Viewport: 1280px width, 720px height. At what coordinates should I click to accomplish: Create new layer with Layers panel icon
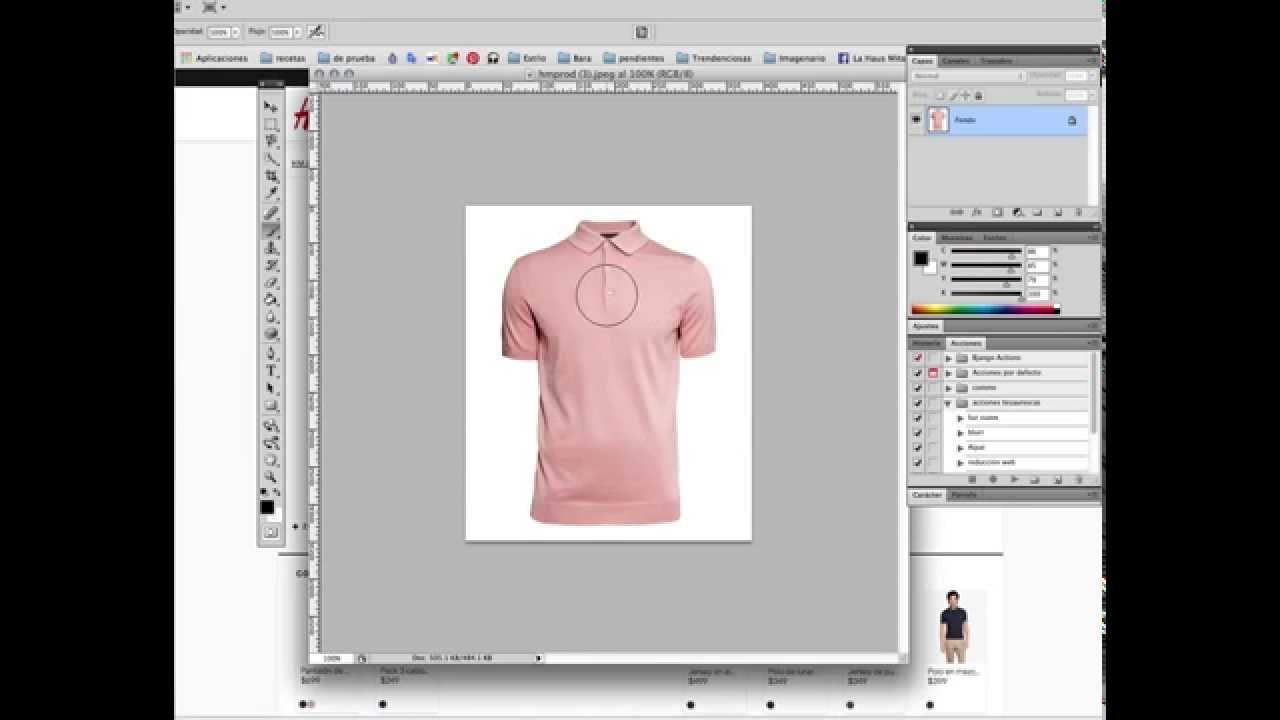(x=1057, y=212)
